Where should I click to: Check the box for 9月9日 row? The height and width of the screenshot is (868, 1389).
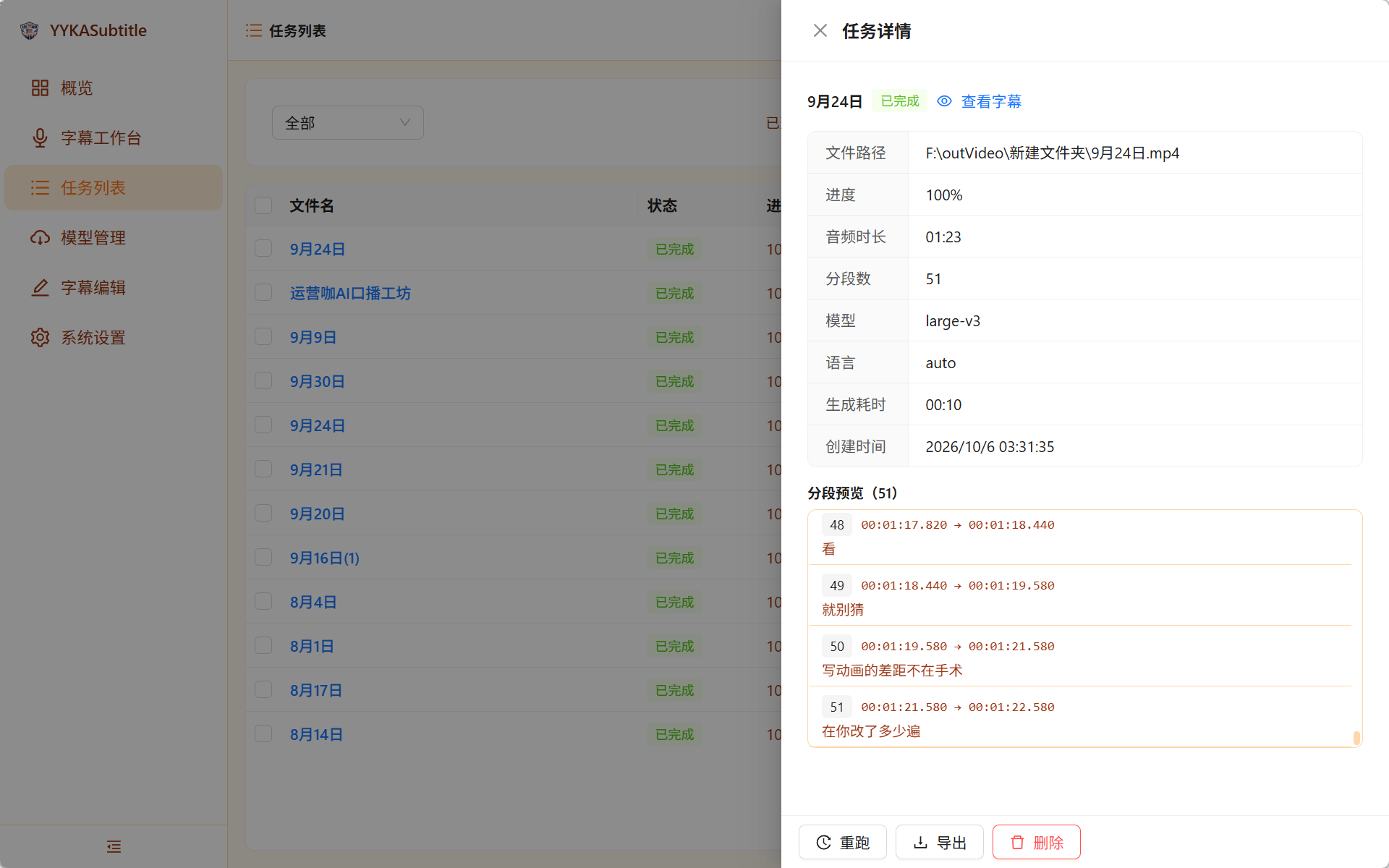263,337
